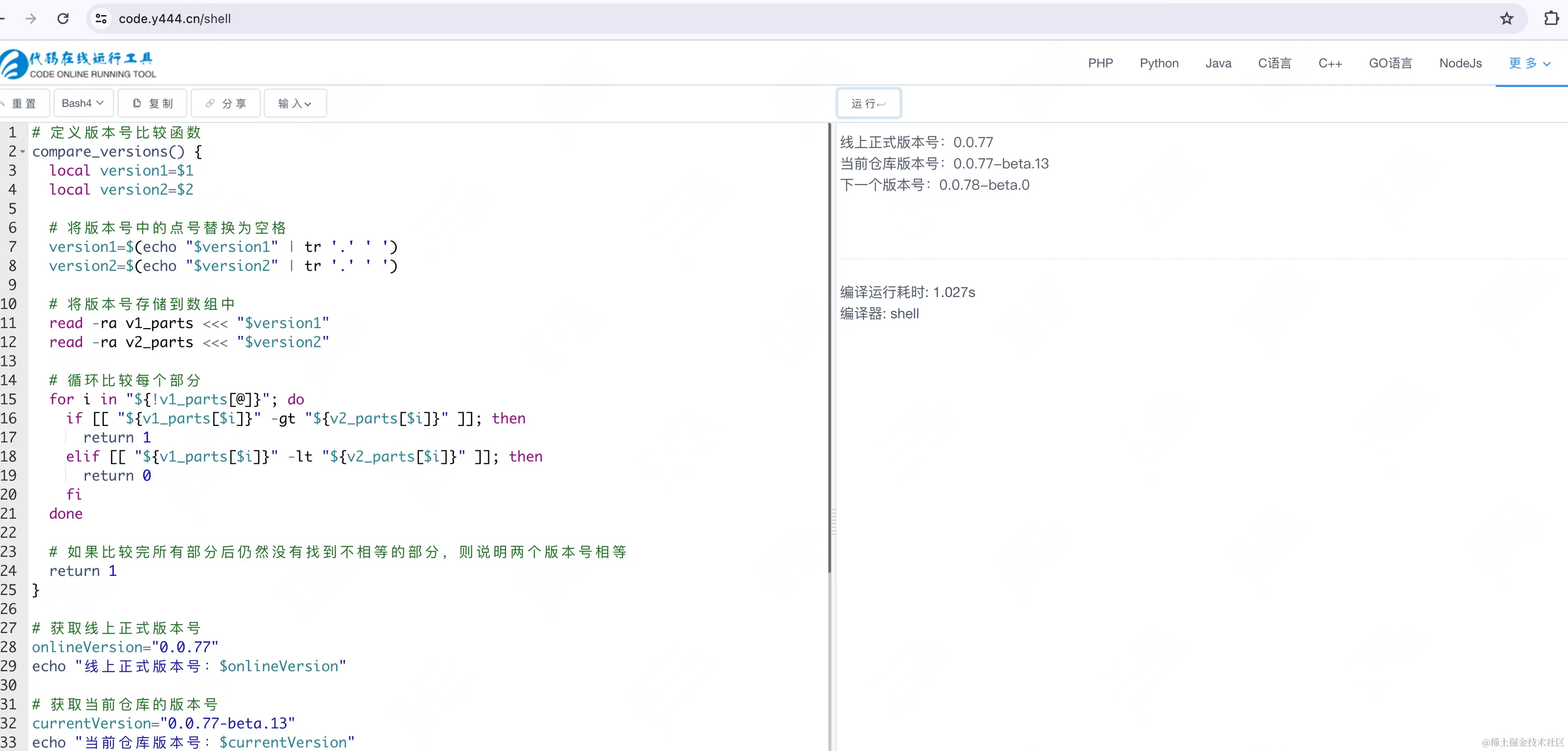The height and width of the screenshot is (751, 1568).
Task: Click the browser forward arrow
Action: tap(31, 19)
